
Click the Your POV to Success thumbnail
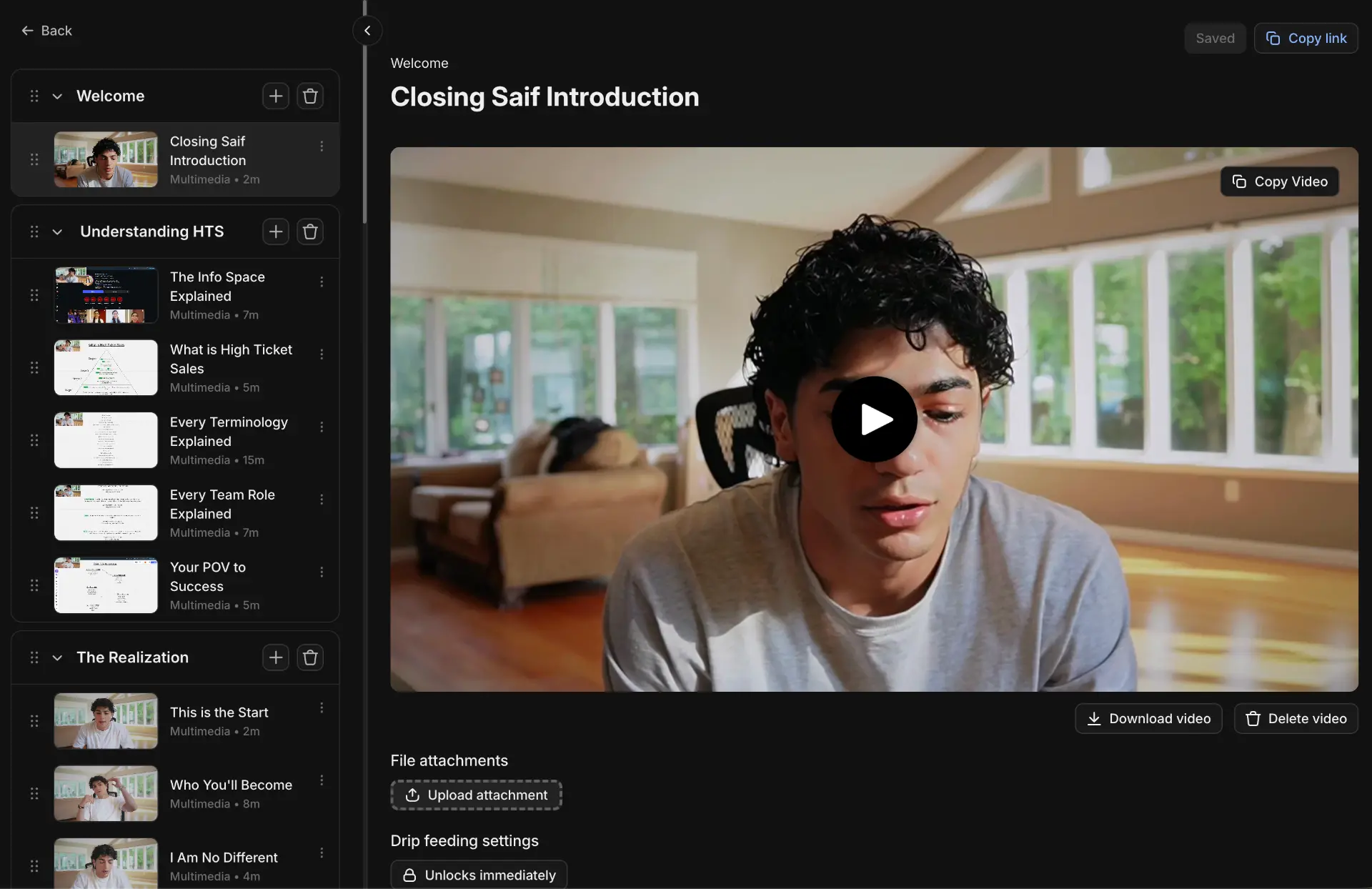[106, 585]
